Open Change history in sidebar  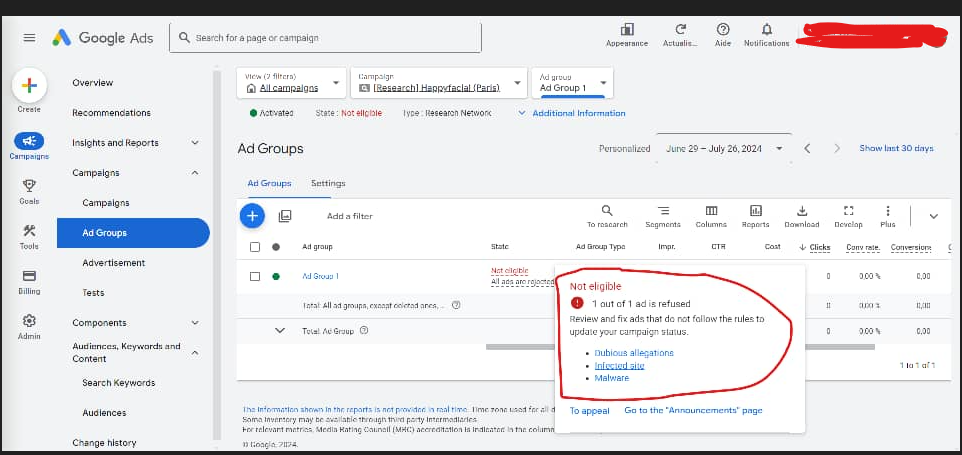[x=104, y=443]
